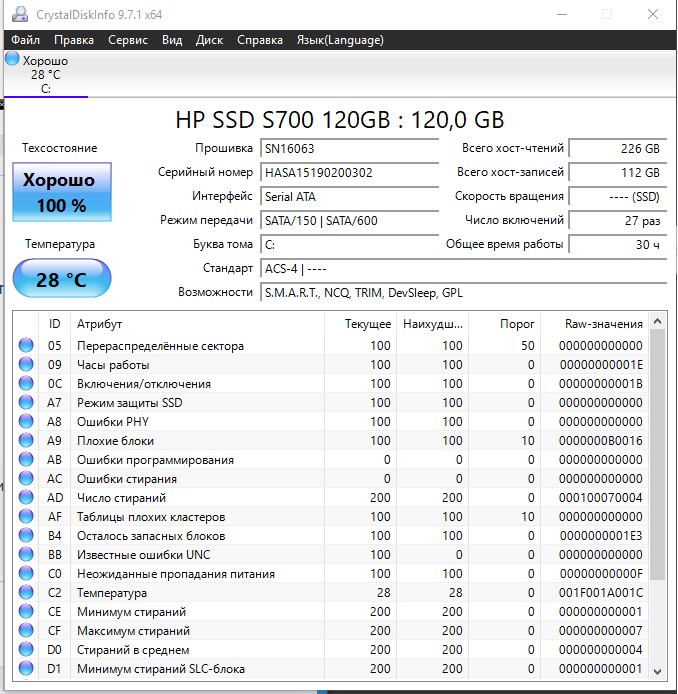678x694 pixels.
Task: Click the Порог column header
Action: tap(505, 324)
